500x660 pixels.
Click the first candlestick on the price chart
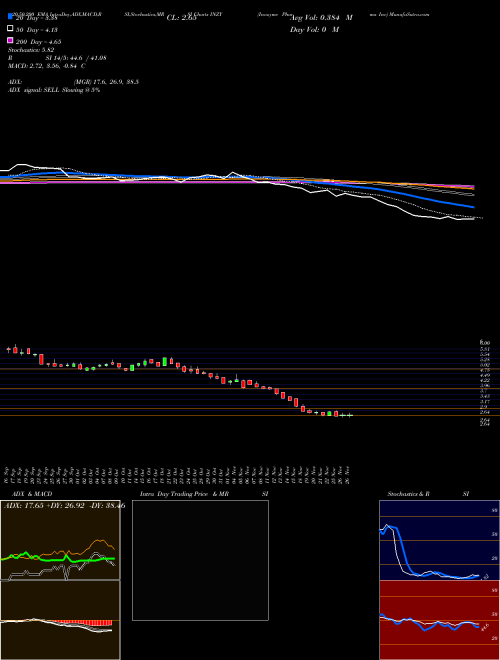(x=8, y=349)
